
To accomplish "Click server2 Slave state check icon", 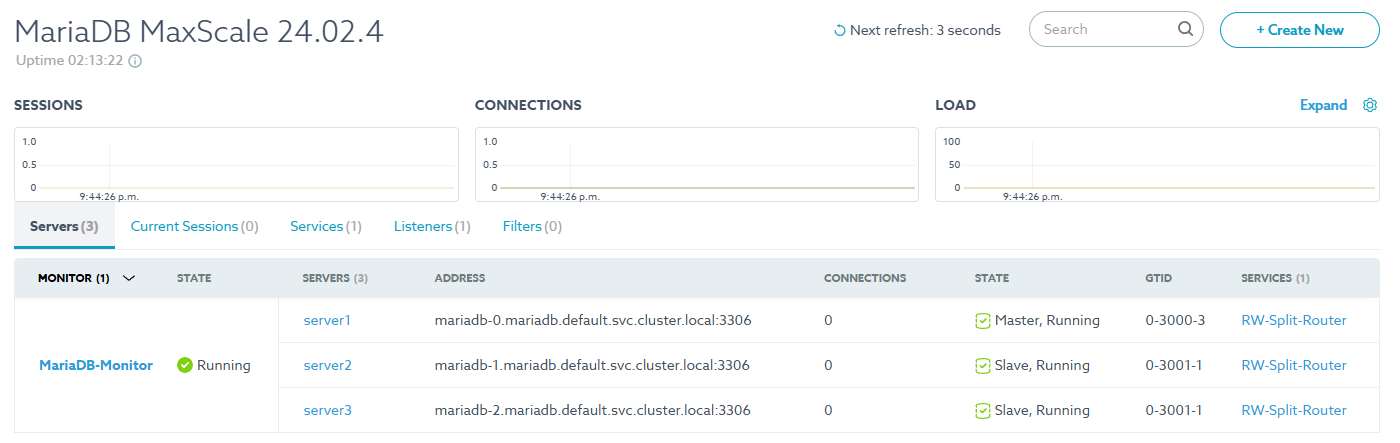I will (982, 366).
